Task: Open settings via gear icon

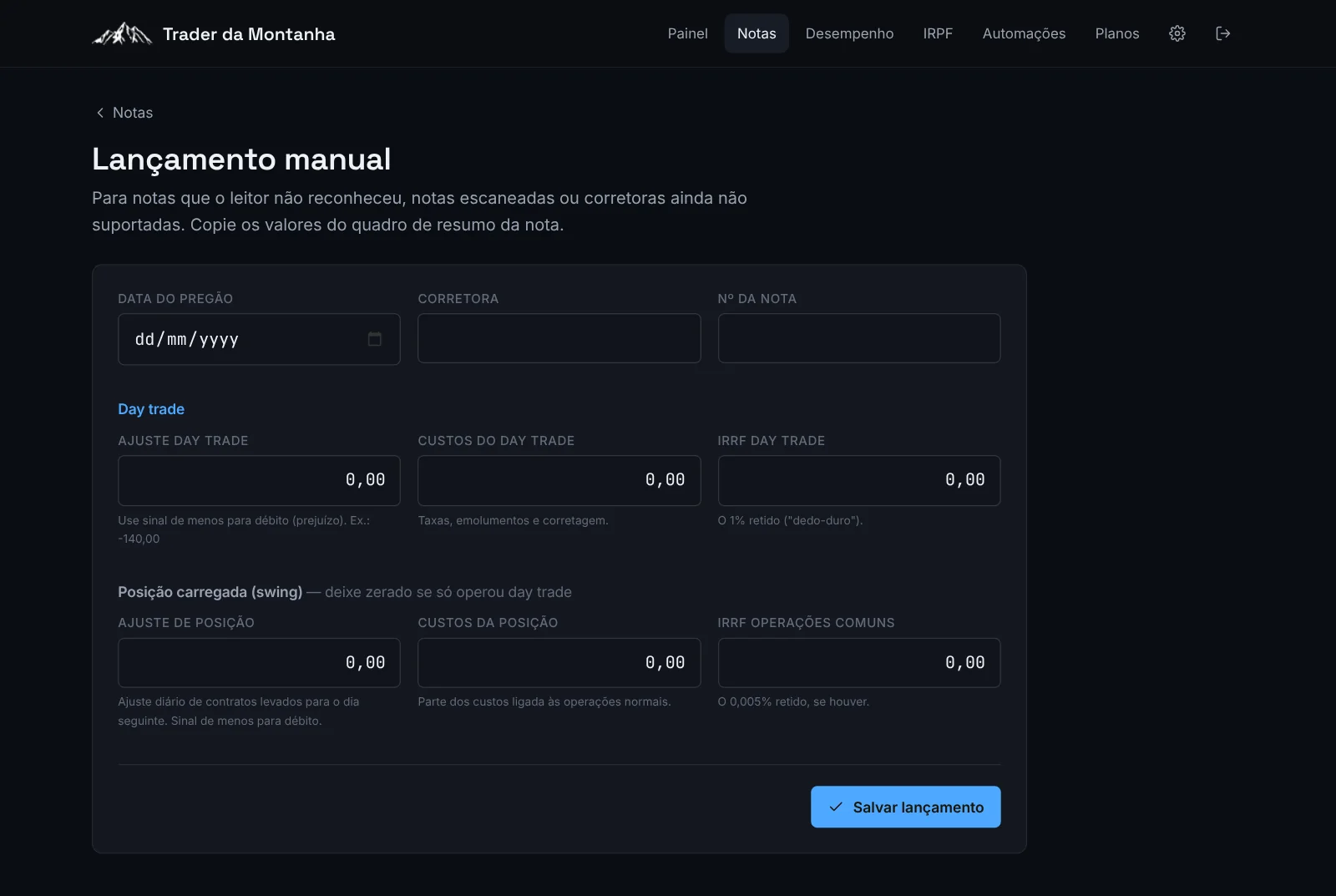Action: (x=1177, y=33)
